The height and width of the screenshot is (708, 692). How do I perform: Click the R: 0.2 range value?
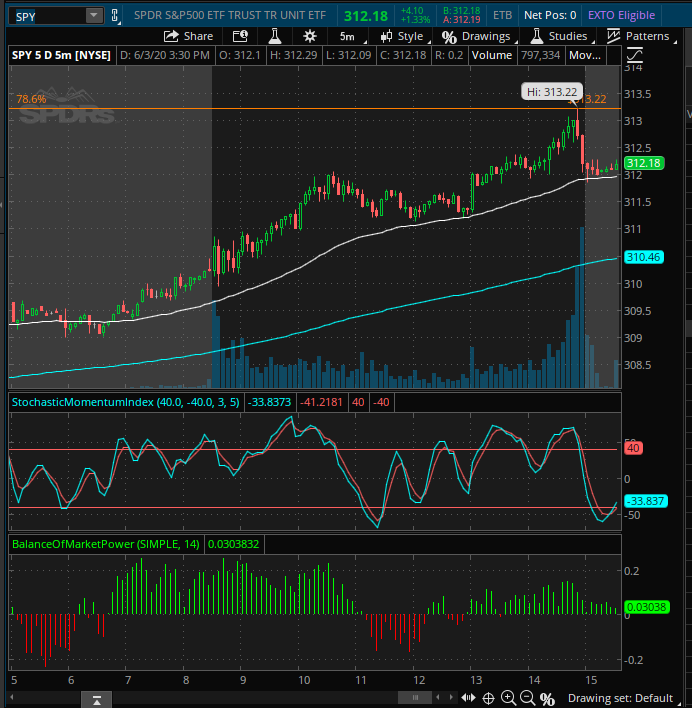(x=449, y=55)
